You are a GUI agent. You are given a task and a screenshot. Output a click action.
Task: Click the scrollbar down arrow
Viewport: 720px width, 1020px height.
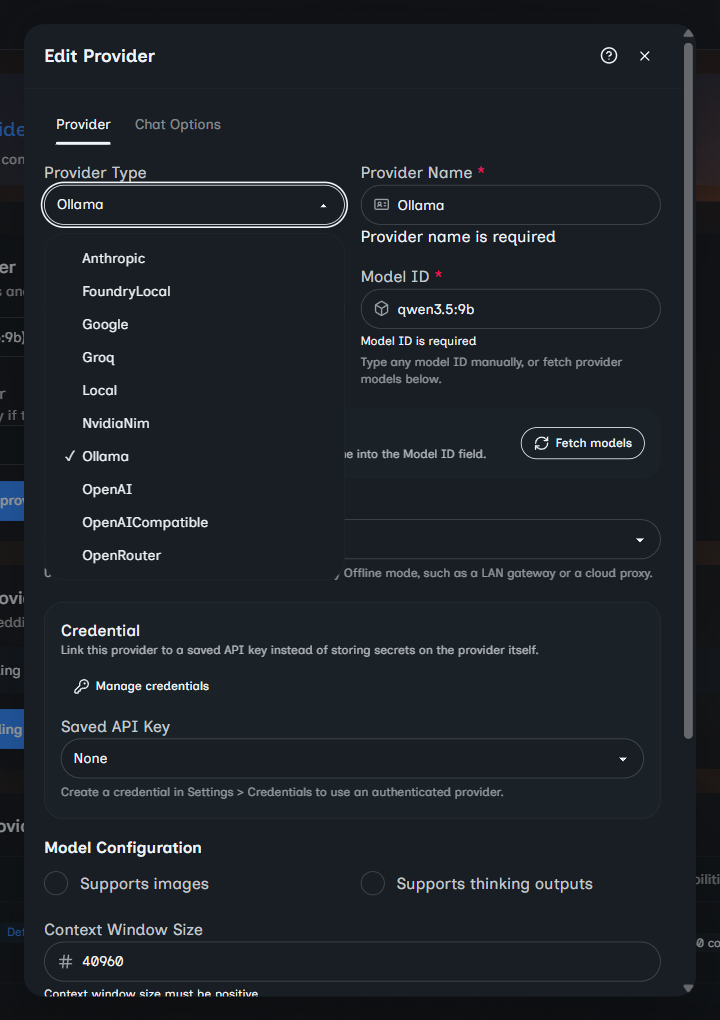point(688,988)
